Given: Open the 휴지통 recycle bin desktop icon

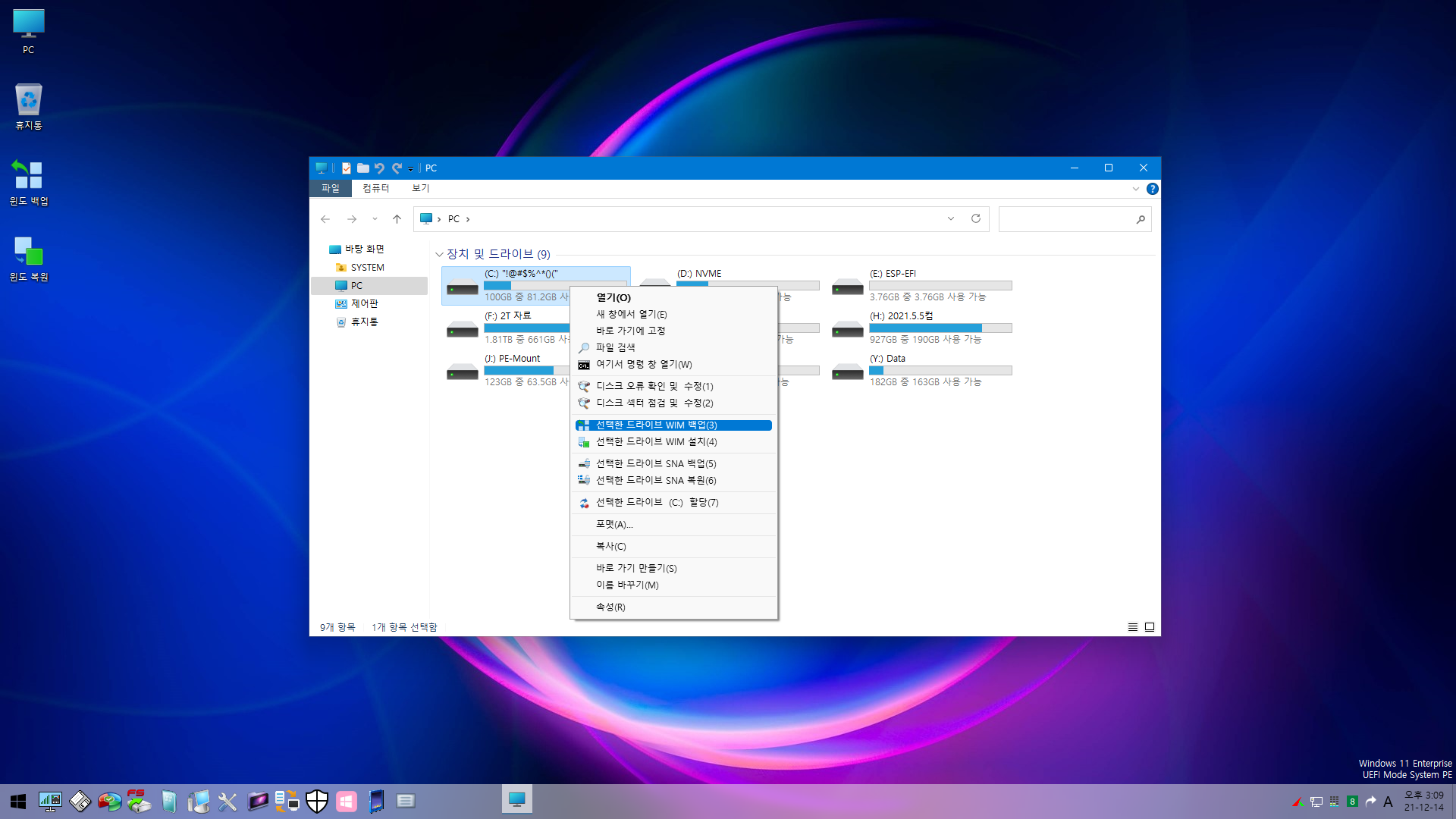Looking at the screenshot, I should (28, 107).
